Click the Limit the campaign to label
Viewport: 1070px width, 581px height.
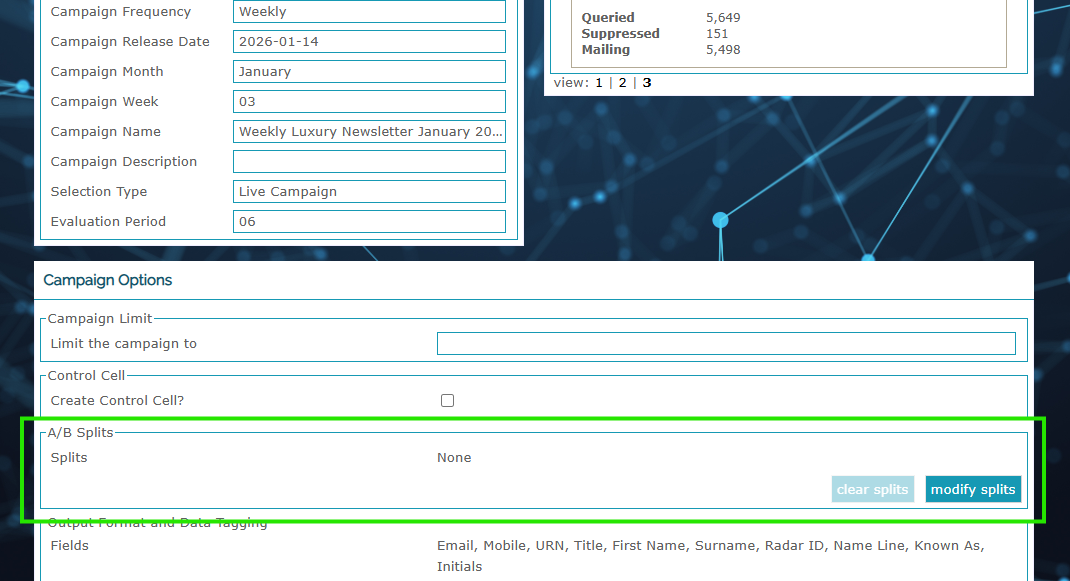pos(124,343)
